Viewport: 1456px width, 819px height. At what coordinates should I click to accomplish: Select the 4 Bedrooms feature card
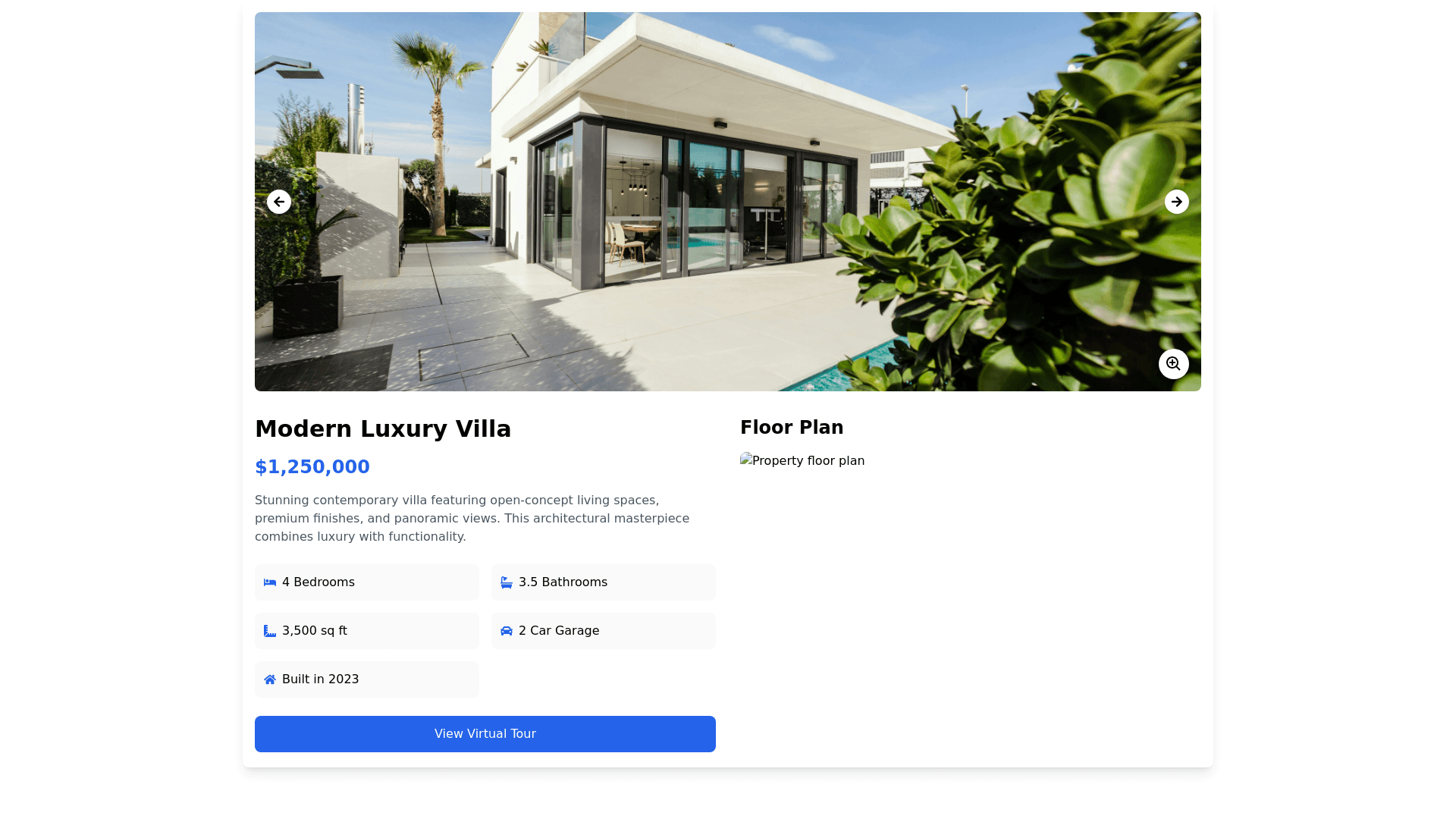coord(367,582)
